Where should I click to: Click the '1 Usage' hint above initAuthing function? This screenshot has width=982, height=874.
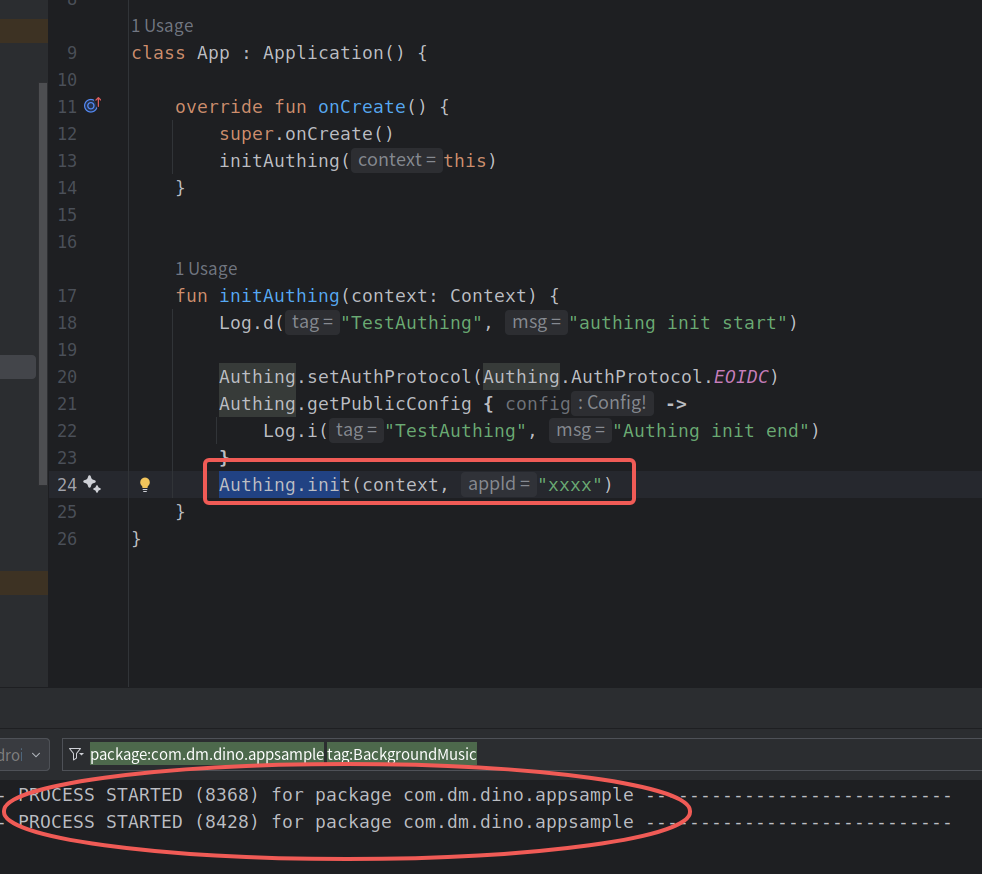206,269
